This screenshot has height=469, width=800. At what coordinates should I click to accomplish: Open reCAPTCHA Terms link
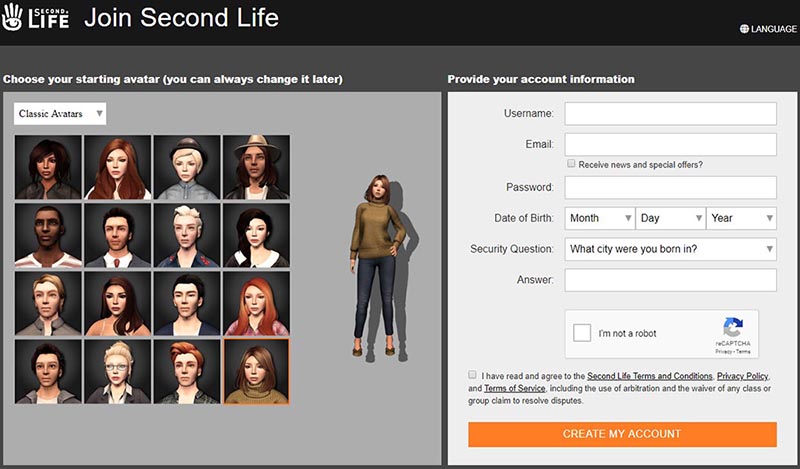[x=743, y=352]
